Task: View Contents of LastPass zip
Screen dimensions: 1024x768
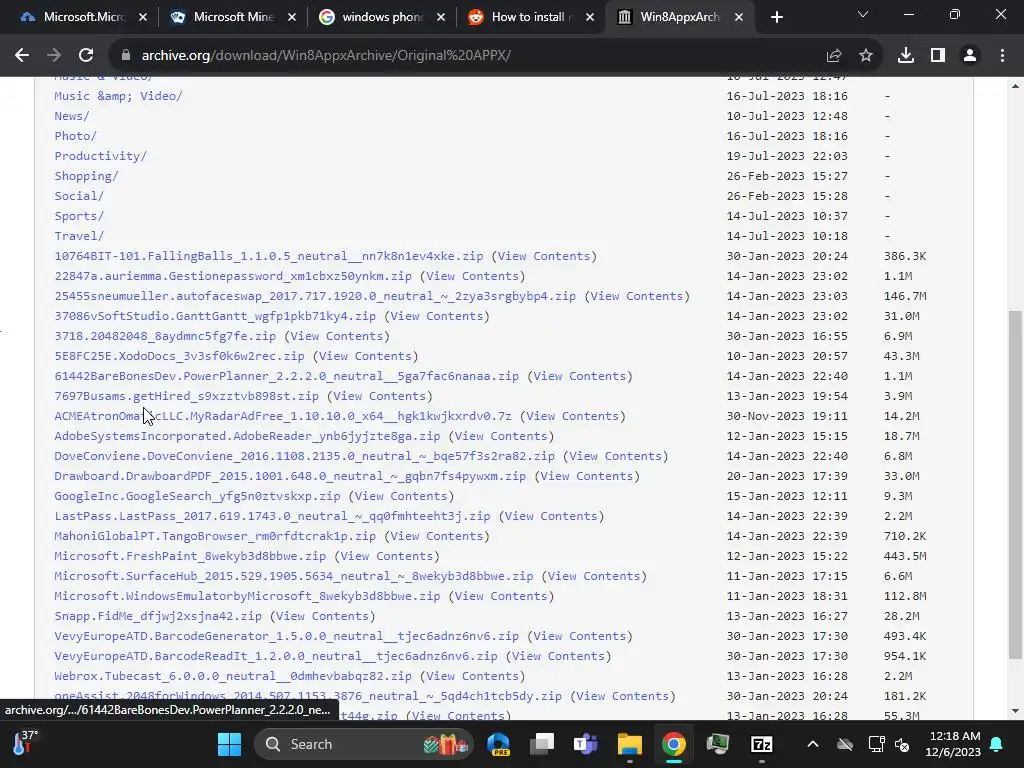Action: (551, 516)
